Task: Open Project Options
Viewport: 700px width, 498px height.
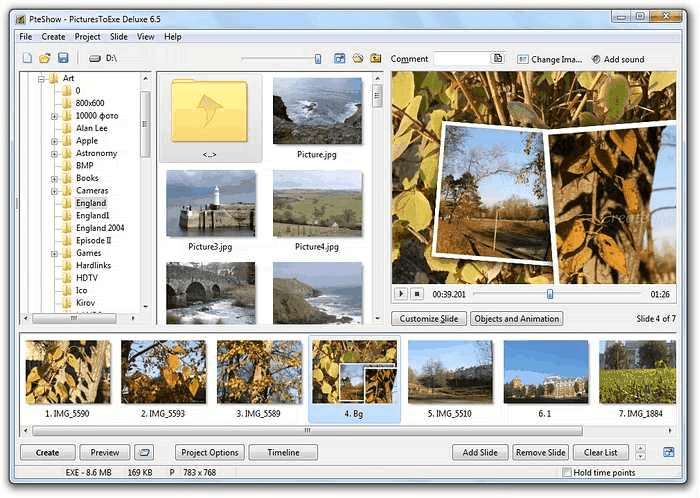Action: (210, 452)
